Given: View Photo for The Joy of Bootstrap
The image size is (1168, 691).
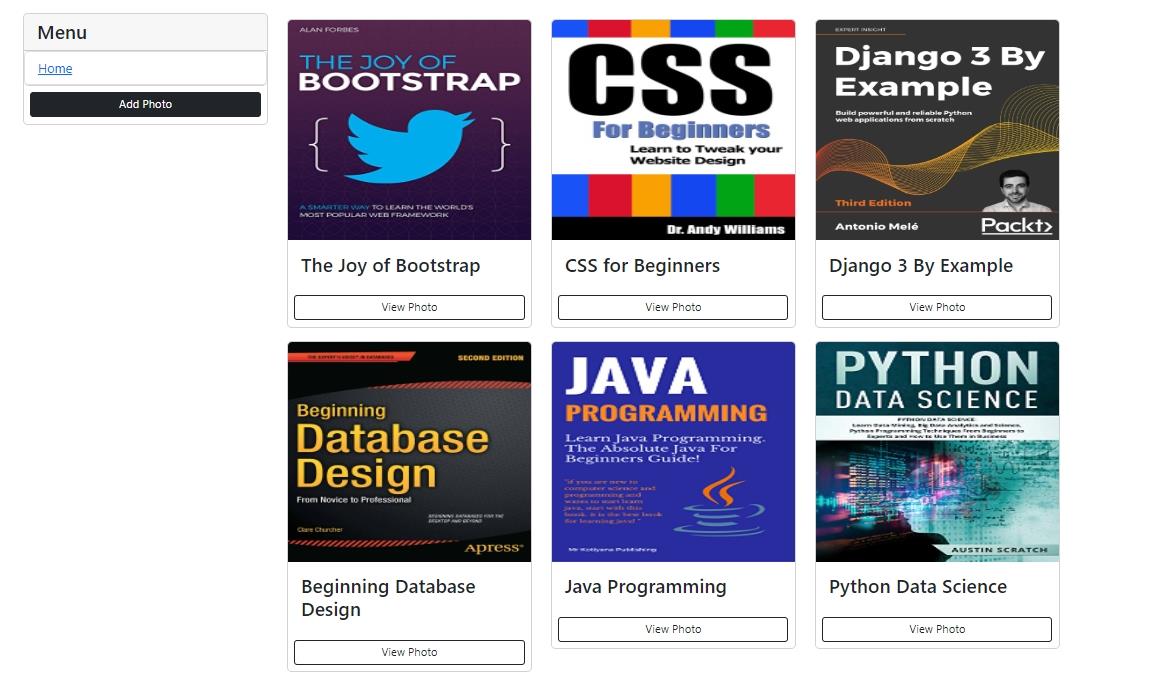Looking at the screenshot, I should (409, 308).
